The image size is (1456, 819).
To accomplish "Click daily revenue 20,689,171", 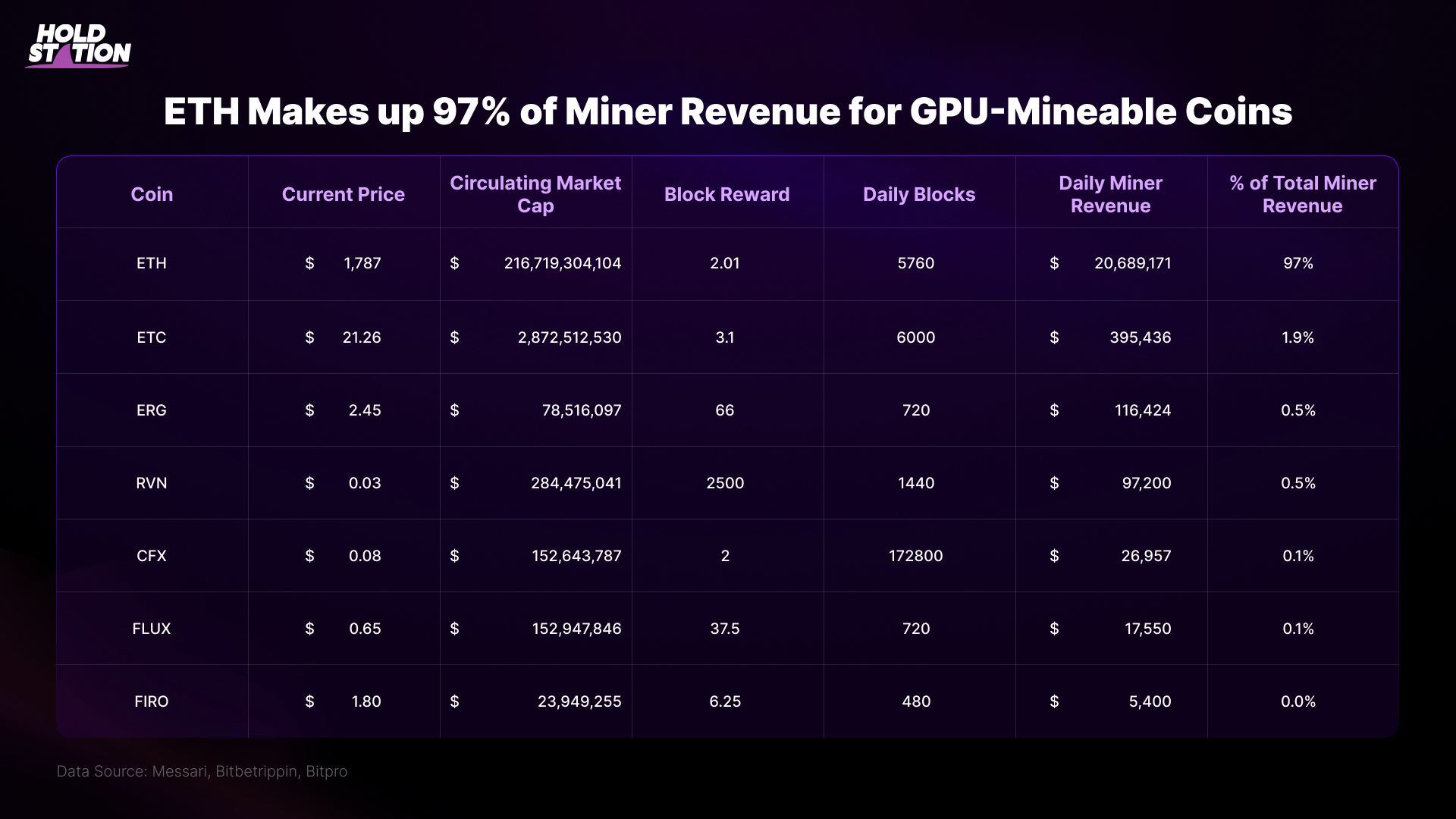I will [1133, 263].
